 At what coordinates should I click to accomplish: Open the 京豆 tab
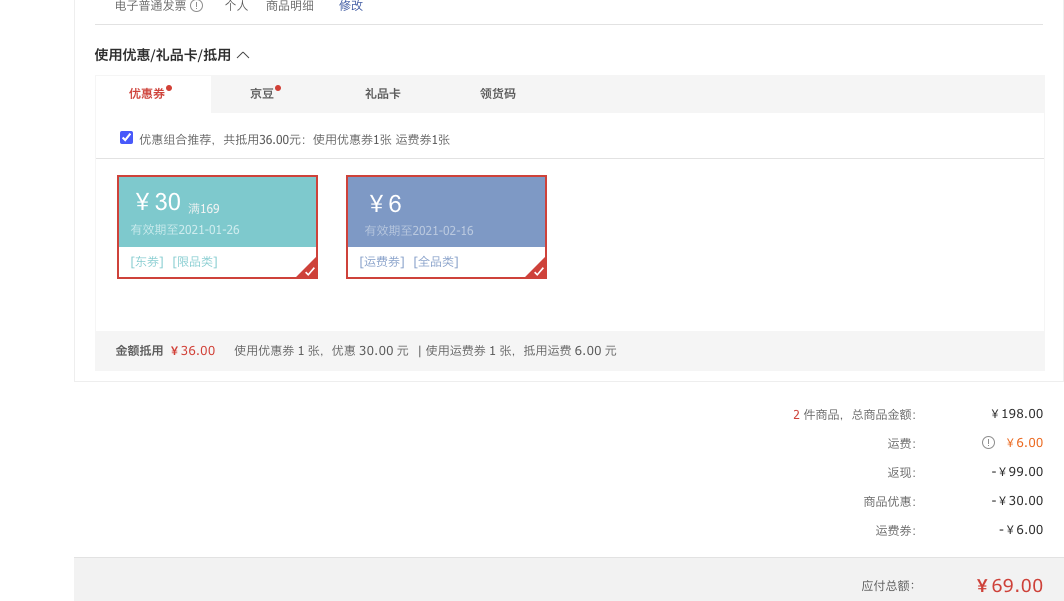pos(265,94)
